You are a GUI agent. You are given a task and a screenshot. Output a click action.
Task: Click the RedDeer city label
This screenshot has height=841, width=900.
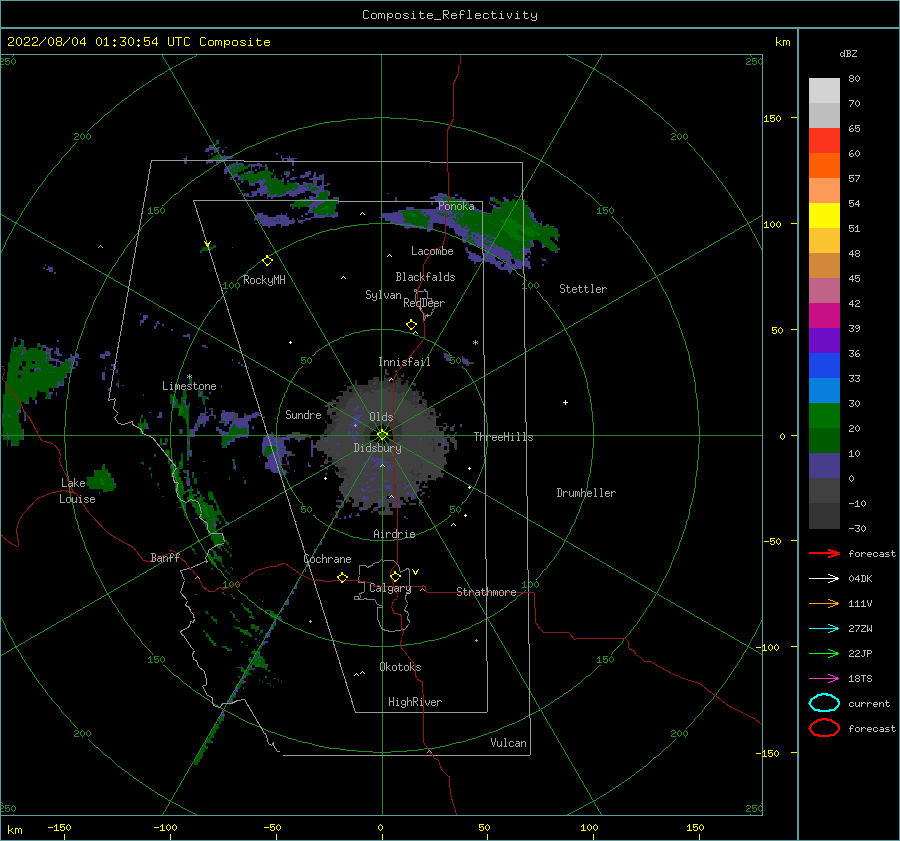[424, 303]
